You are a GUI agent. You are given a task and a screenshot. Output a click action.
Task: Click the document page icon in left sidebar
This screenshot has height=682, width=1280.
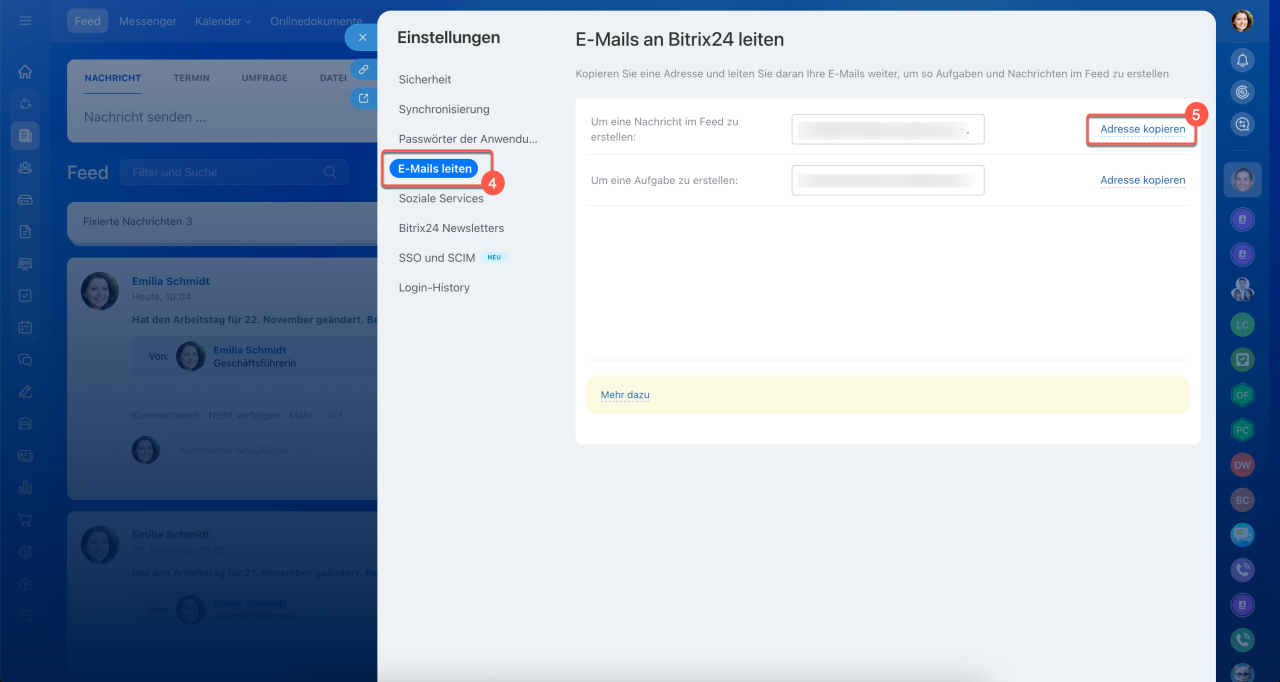(x=25, y=231)
